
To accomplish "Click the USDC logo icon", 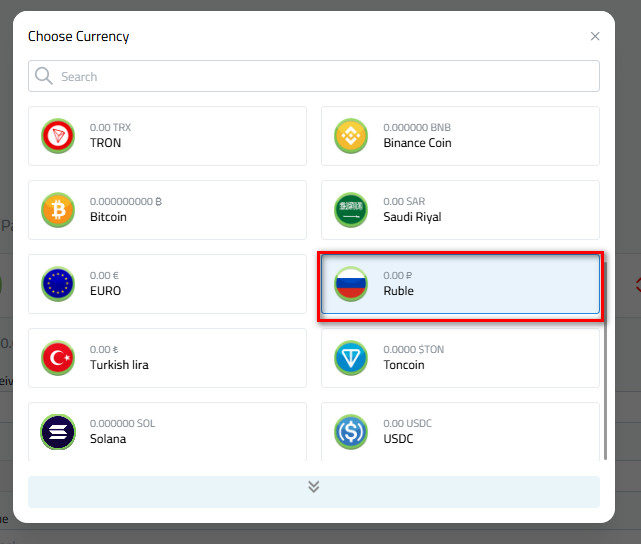I will pyautogui.click(x=351, y=432).
